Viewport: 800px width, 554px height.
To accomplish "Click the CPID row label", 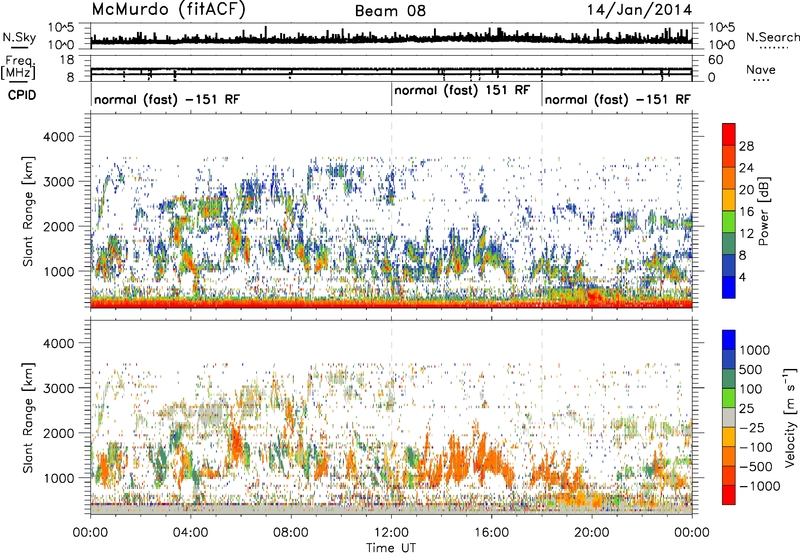I will point(22,95).
